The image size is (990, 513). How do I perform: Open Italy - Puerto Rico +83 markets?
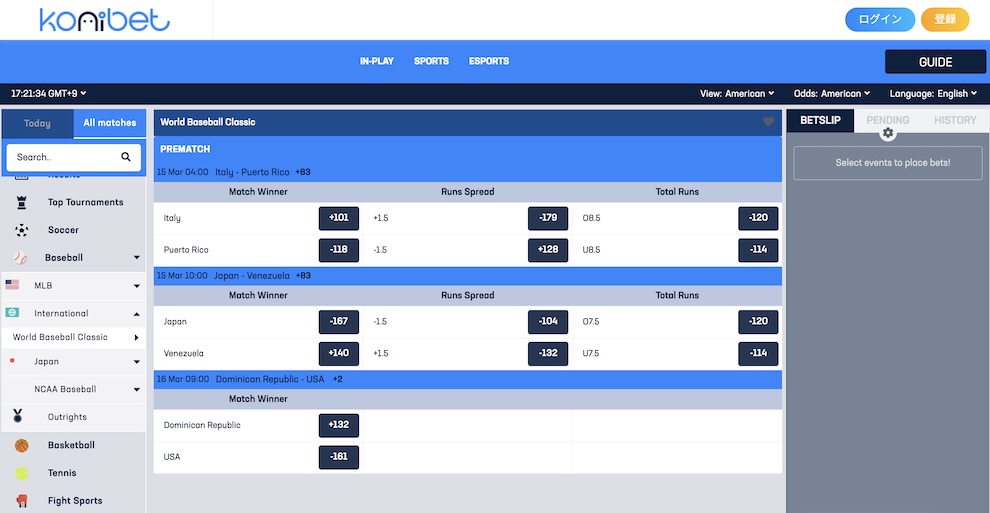[467, 172]
